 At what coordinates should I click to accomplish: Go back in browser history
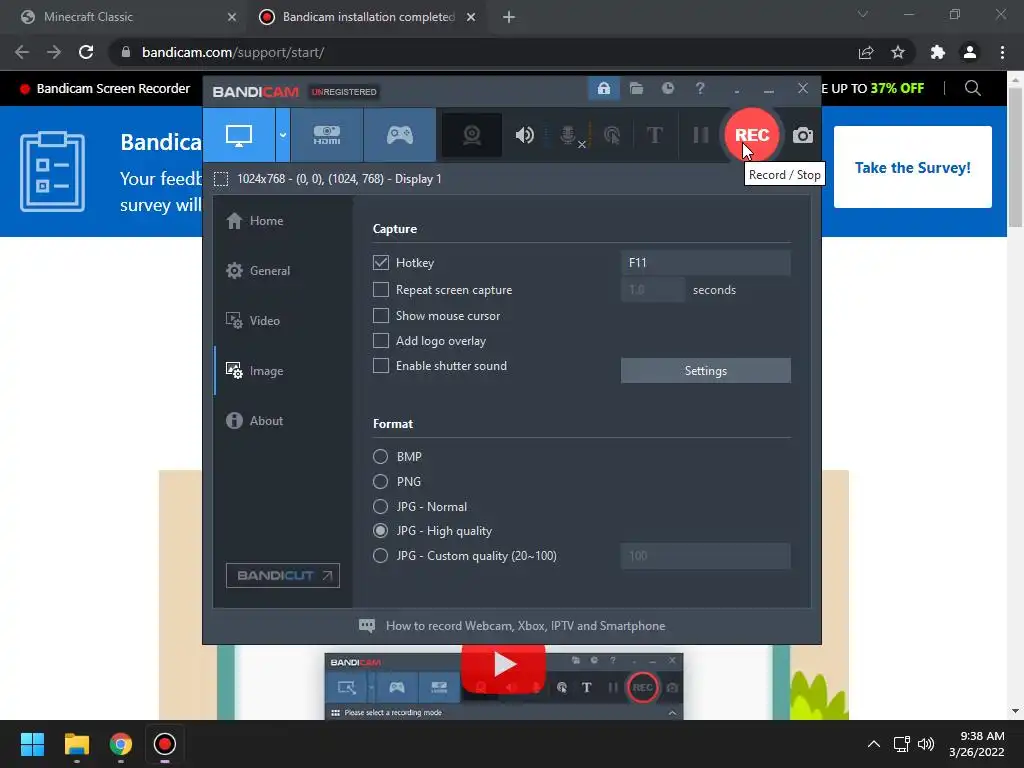(x=22, y=52)
